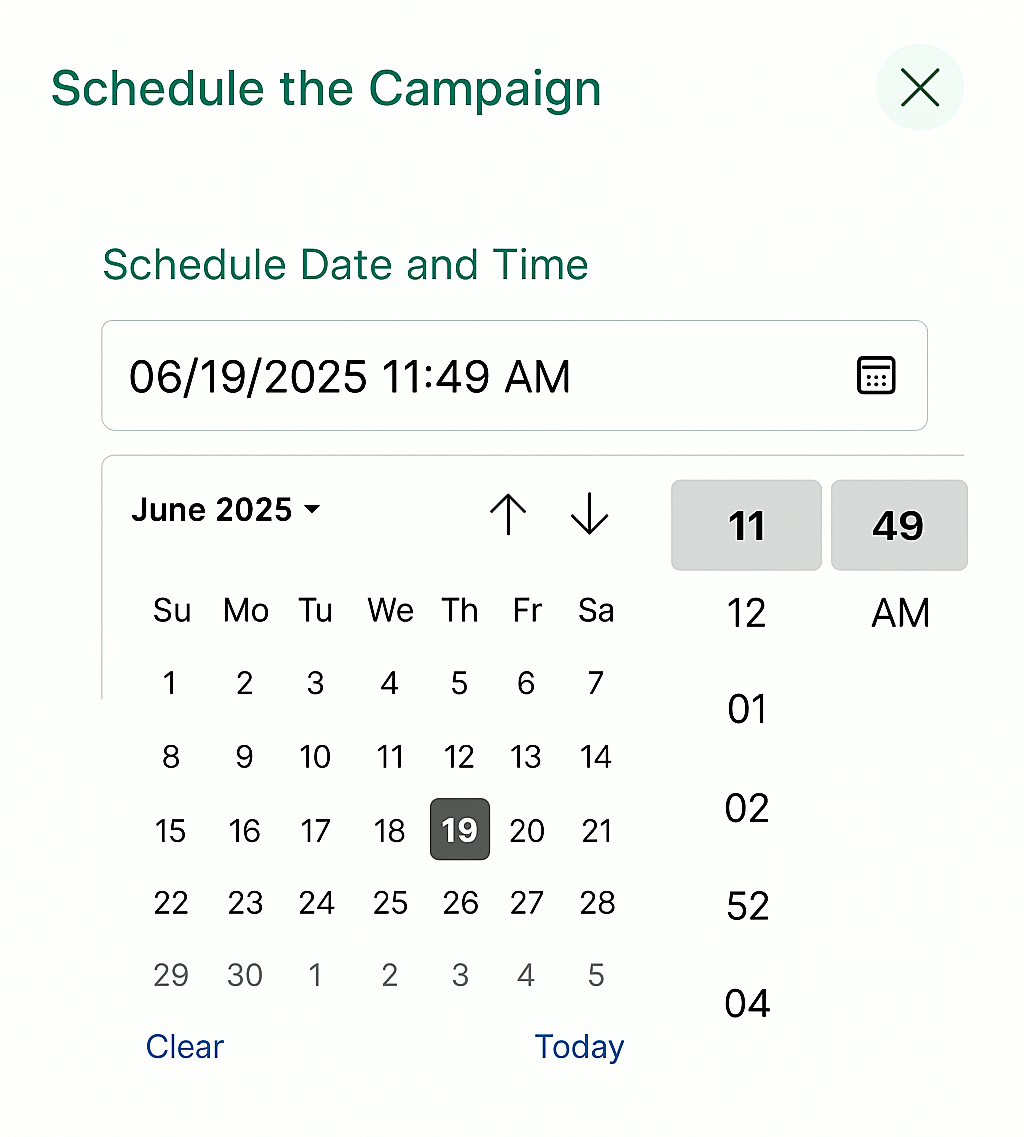Select hour 04 in hour list
This screenshot has height=1137, width=1024.
[747, 1004]
